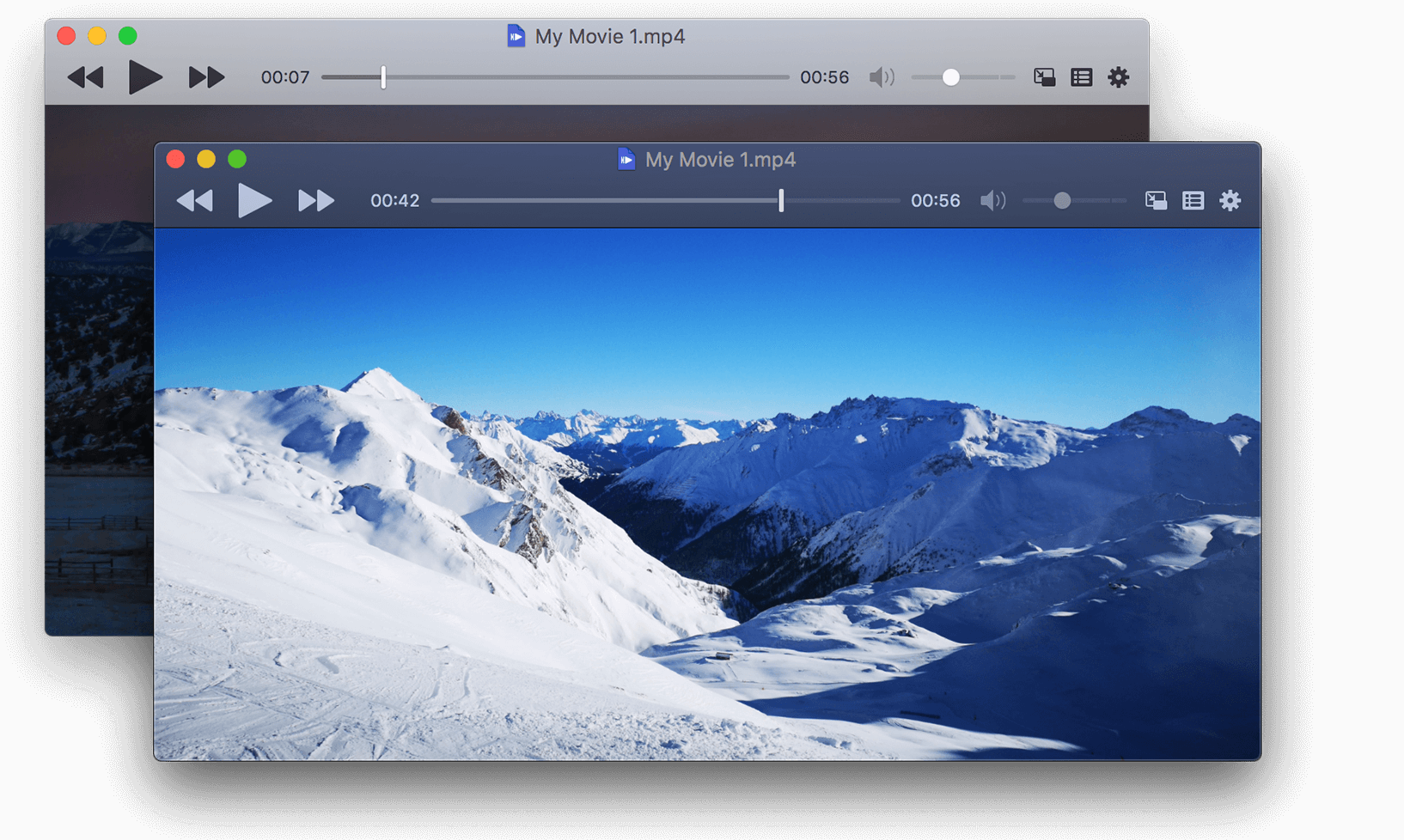
Task: Enter Picture-in-Picture mode in the front window
Action: coord(1156,200)
